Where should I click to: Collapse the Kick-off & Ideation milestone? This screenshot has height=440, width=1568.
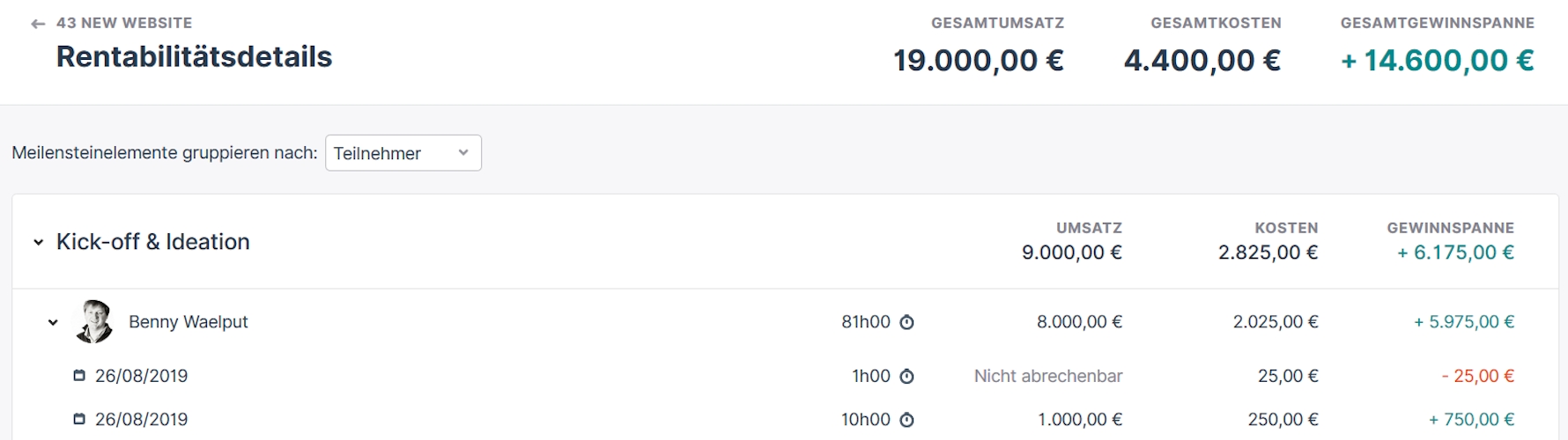38,242
